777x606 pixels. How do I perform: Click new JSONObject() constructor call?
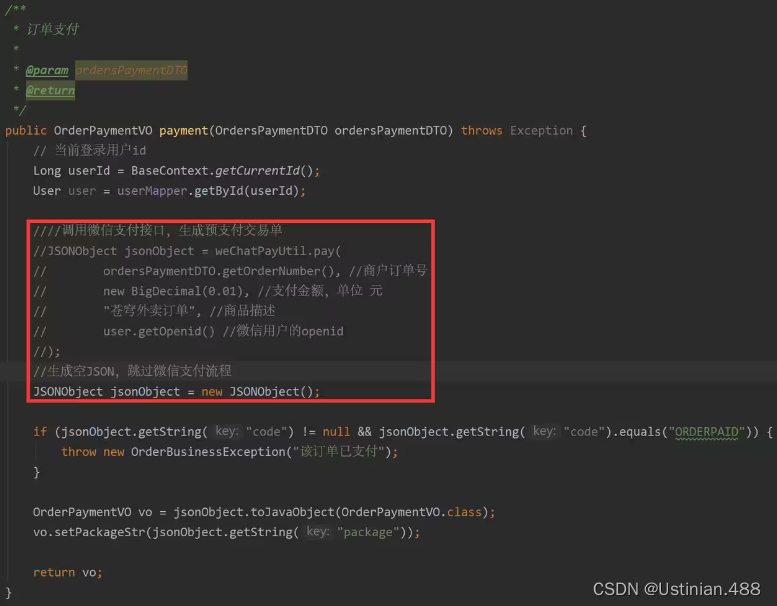(257, 392)
